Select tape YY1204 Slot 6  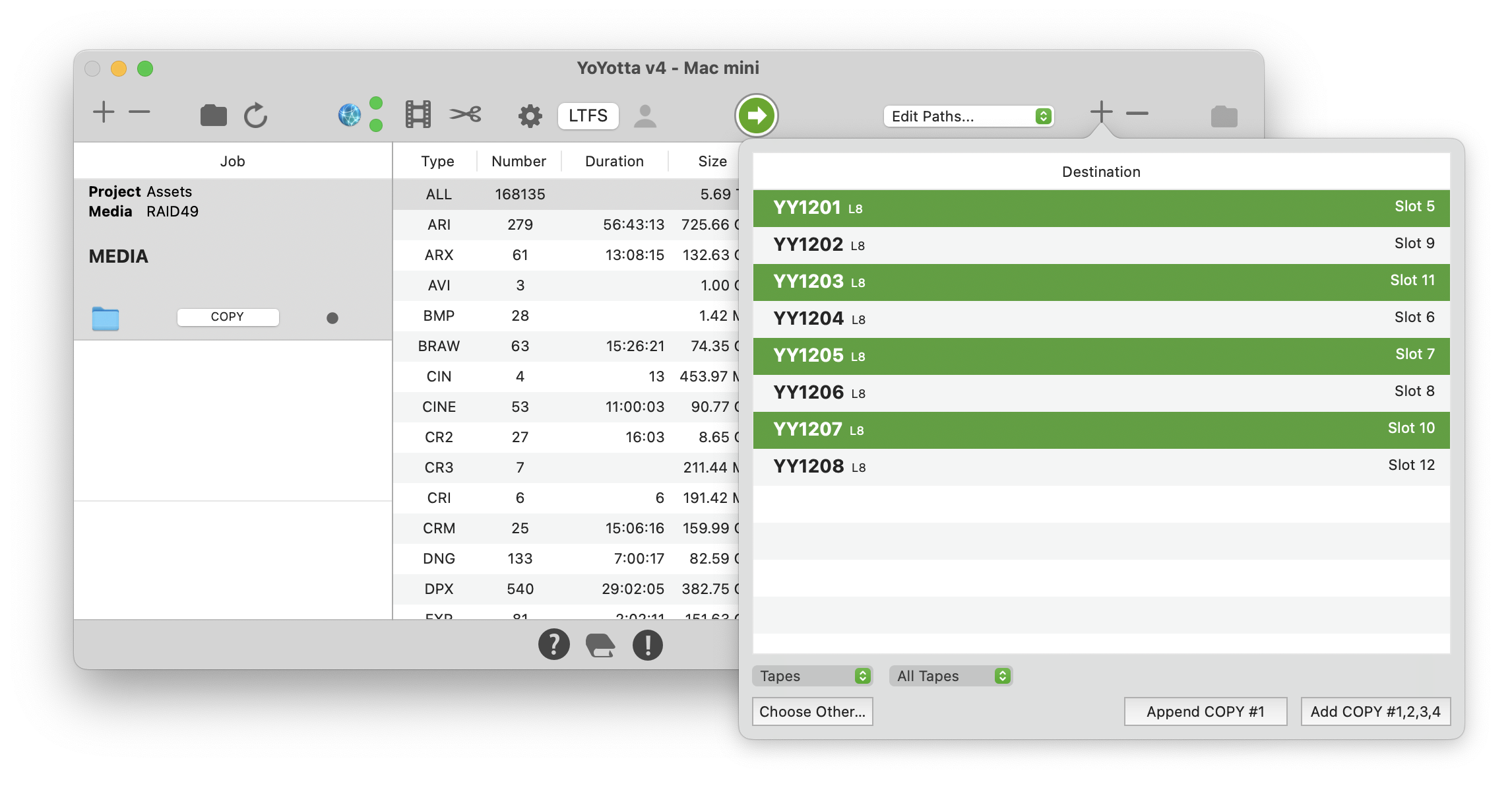[x=1101, y=319]
